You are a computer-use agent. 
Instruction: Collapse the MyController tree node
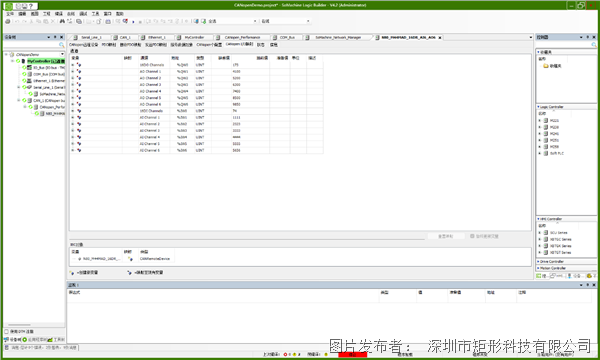[13, 61]
